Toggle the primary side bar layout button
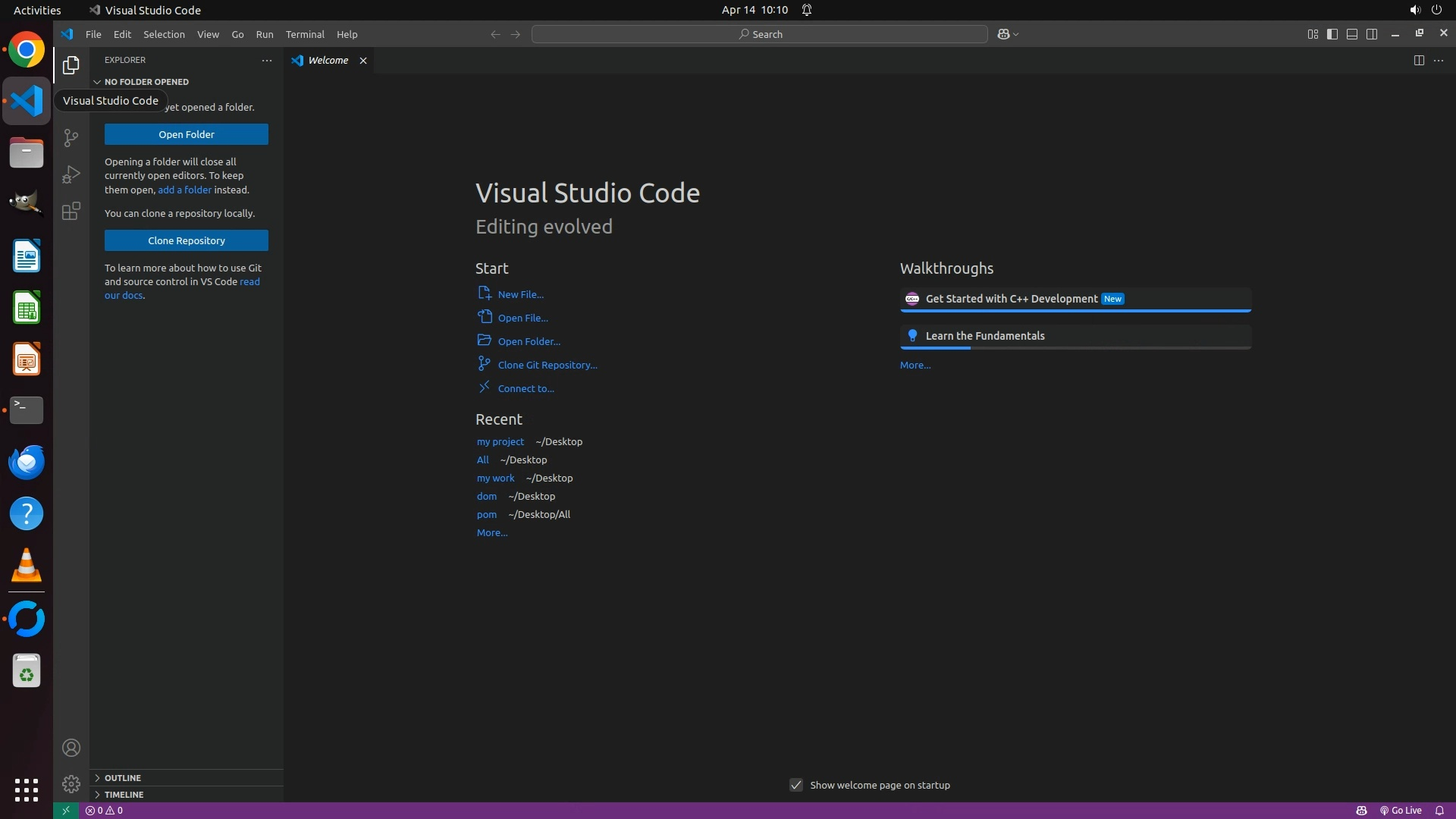Screen dimensions: 1456x819 click(1332, 34)
